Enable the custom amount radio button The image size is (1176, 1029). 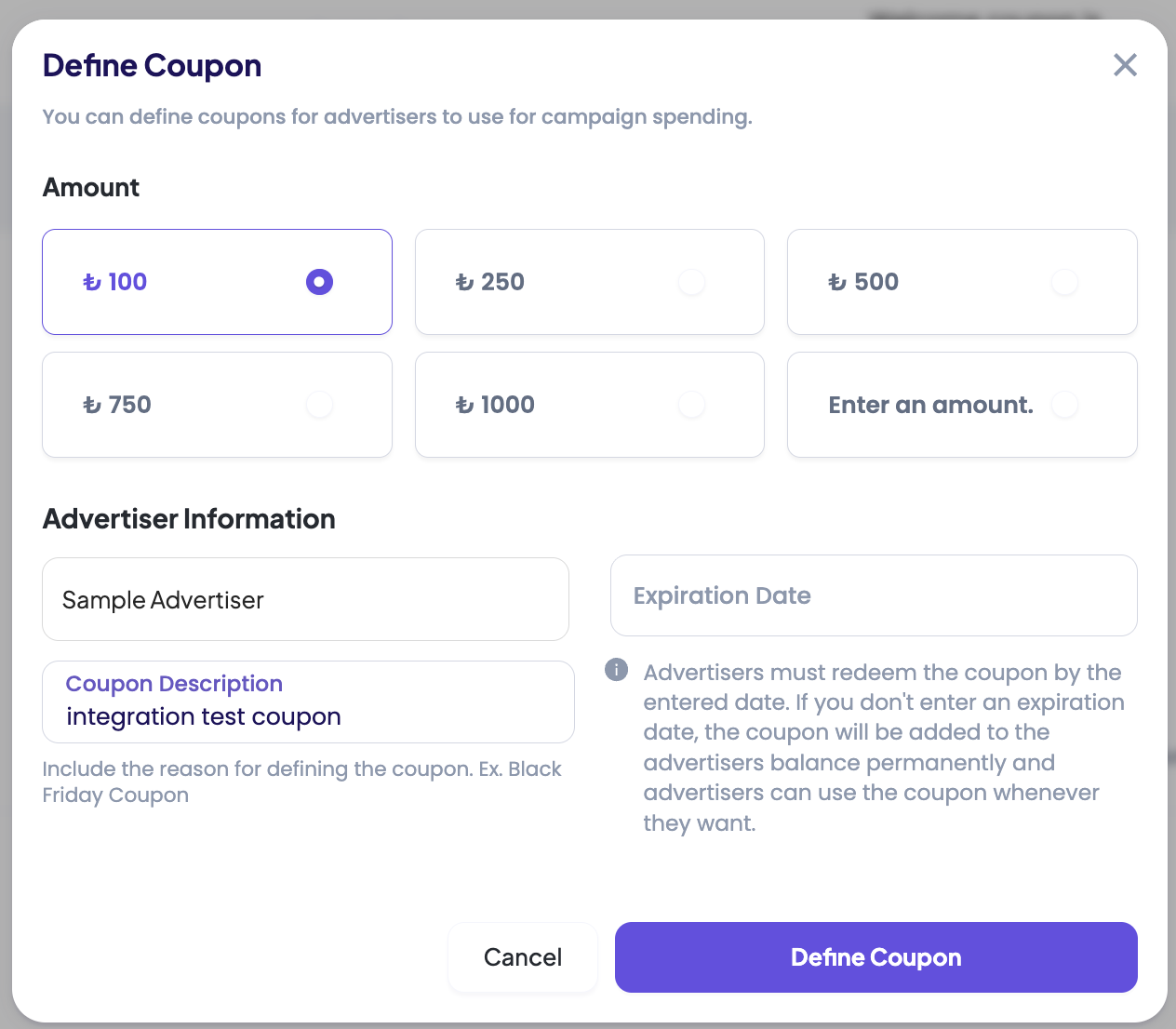1064,405
